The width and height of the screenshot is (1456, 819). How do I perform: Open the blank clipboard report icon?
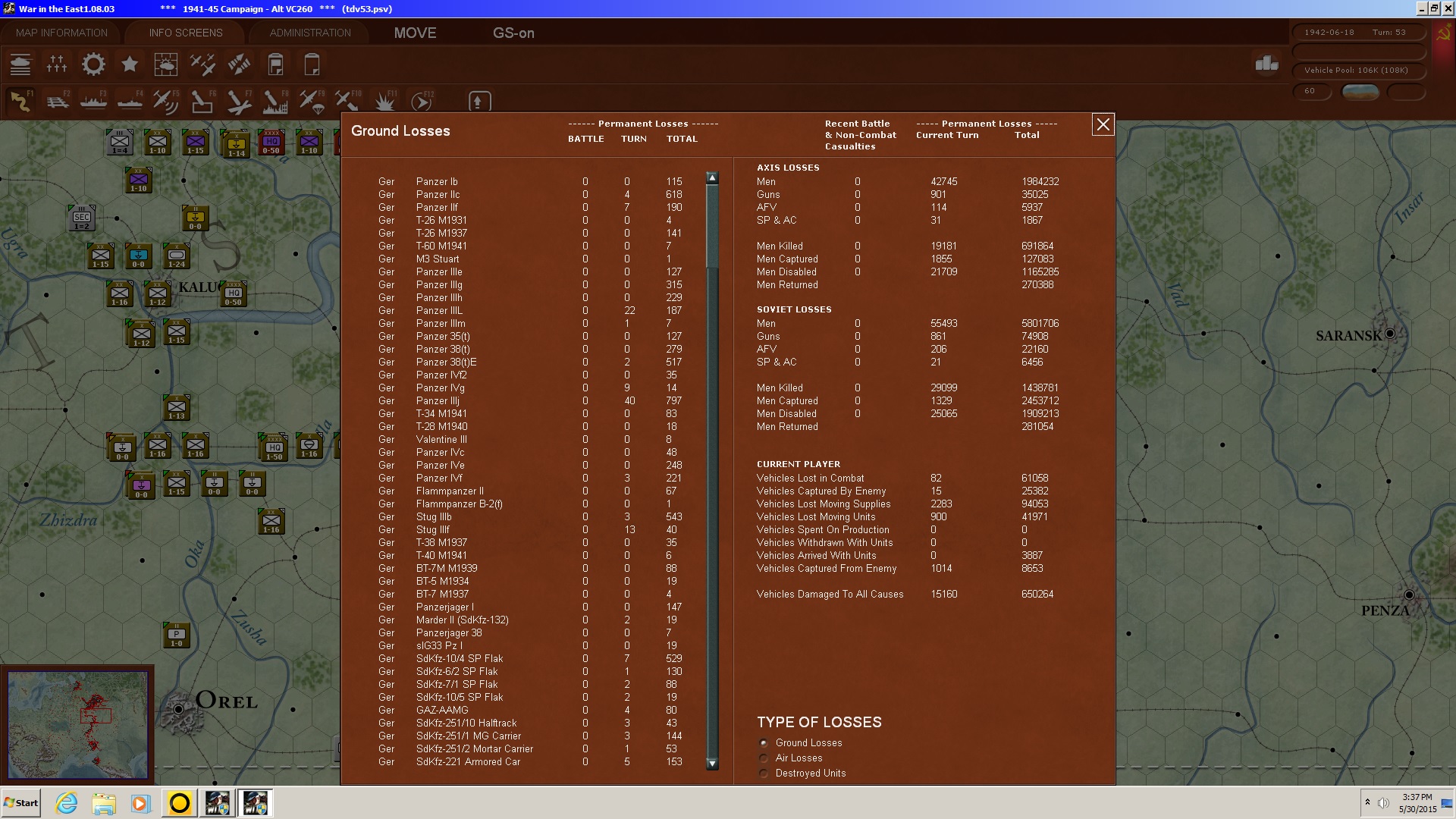click(312, 64)
